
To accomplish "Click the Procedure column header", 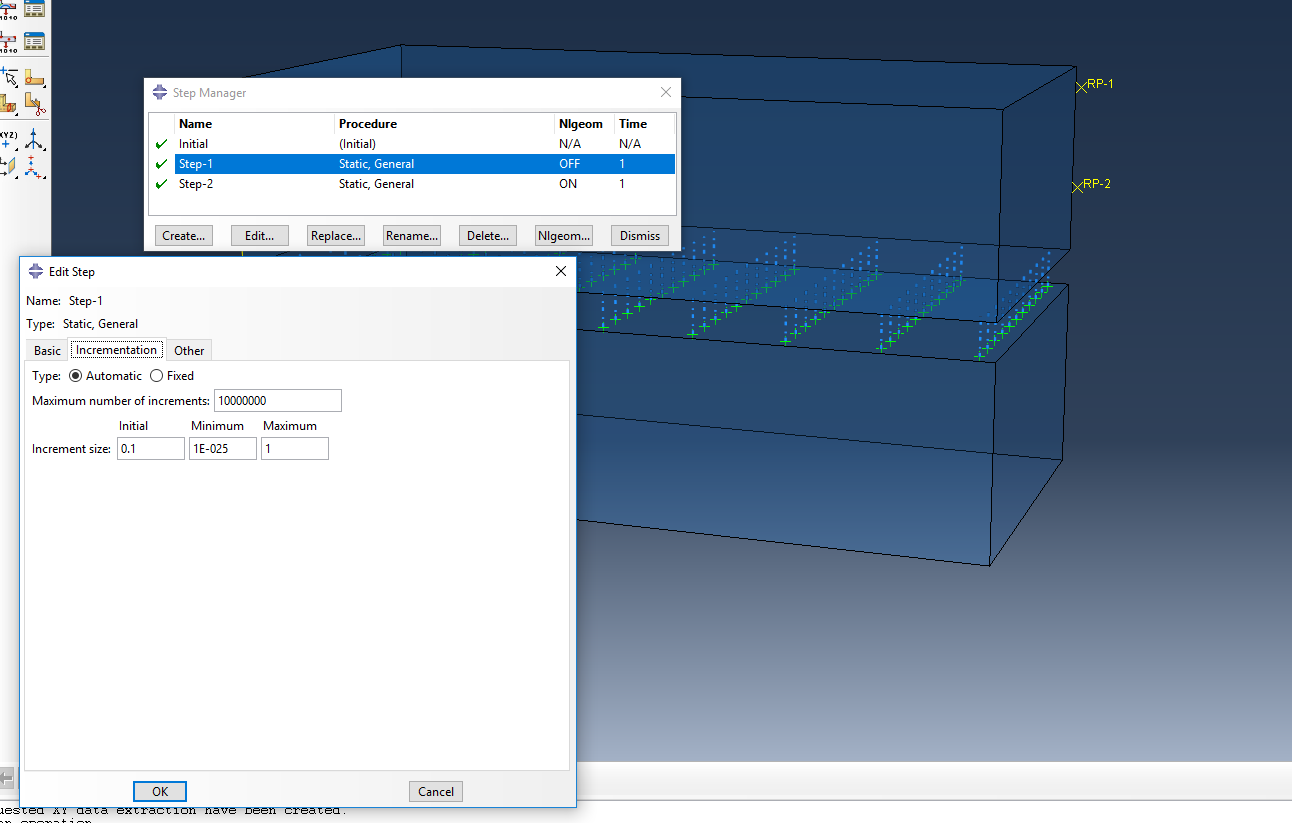I will click(368, 124).
